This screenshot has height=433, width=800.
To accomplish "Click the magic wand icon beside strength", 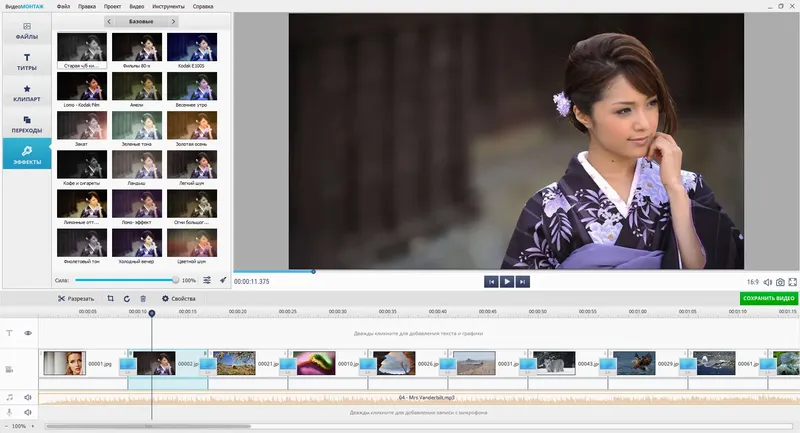I will pos(223,280).
